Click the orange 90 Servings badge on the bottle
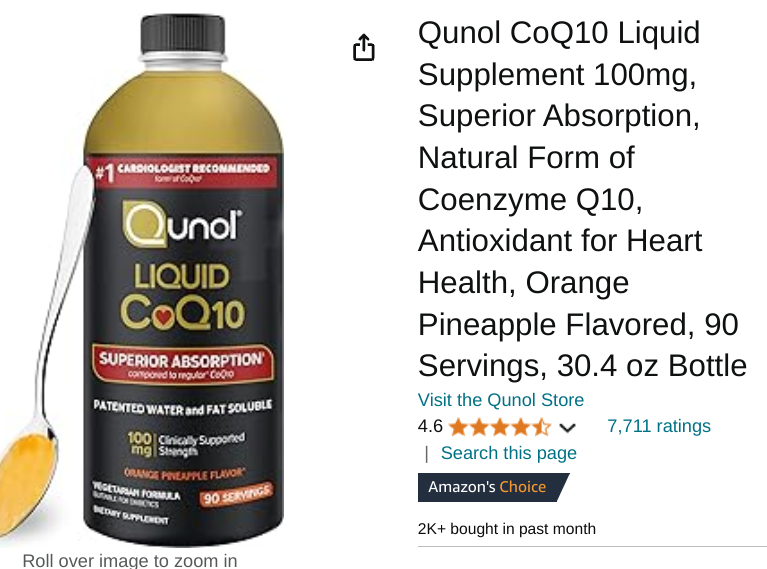The height and width of the screenshot is (569, 767). 236,494
